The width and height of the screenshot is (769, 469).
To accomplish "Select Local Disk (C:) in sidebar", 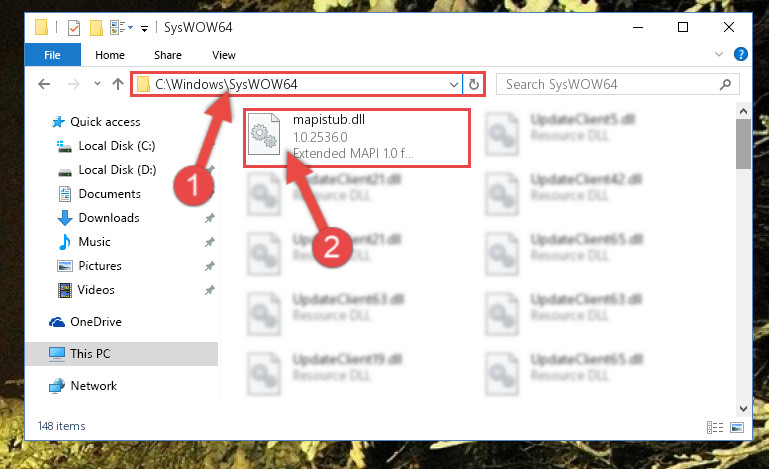I will (117, 146).
